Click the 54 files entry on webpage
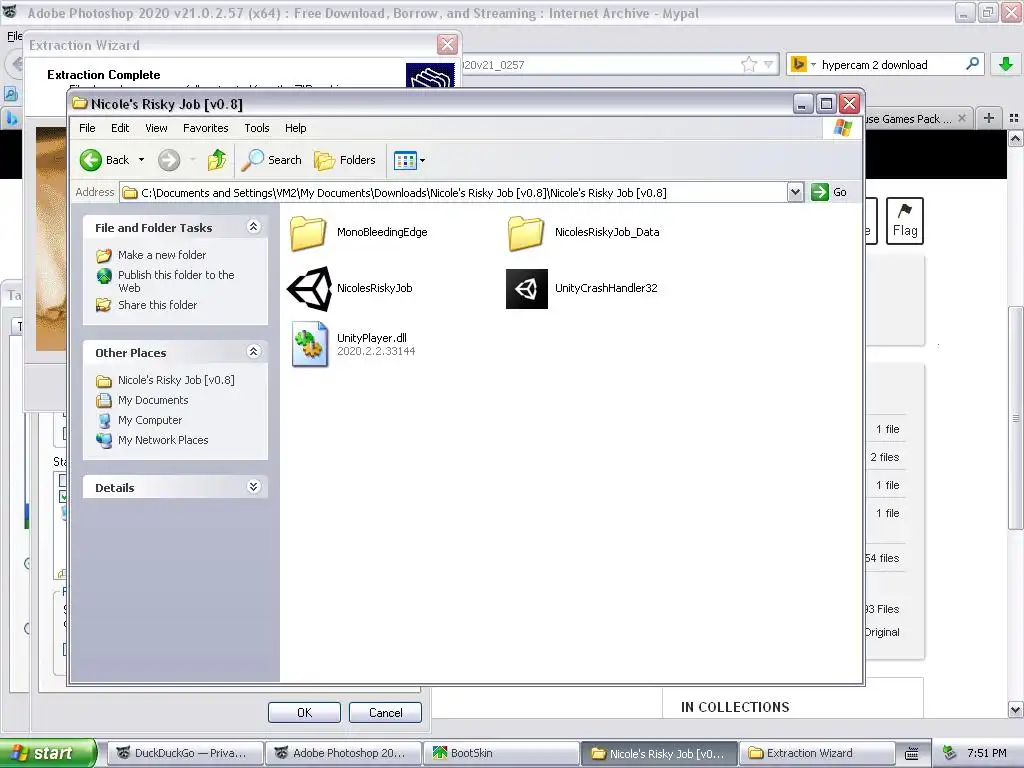 click(882, 558)
